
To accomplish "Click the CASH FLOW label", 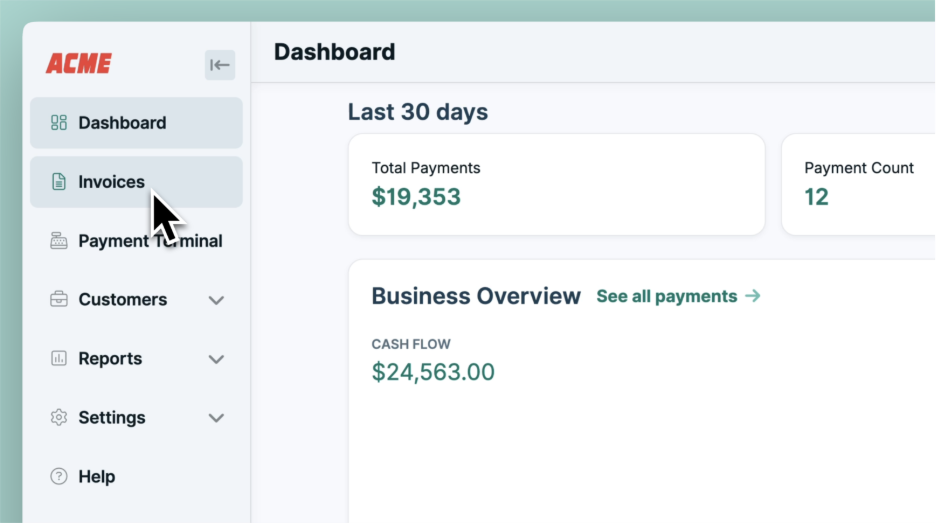I will (411, 344).
